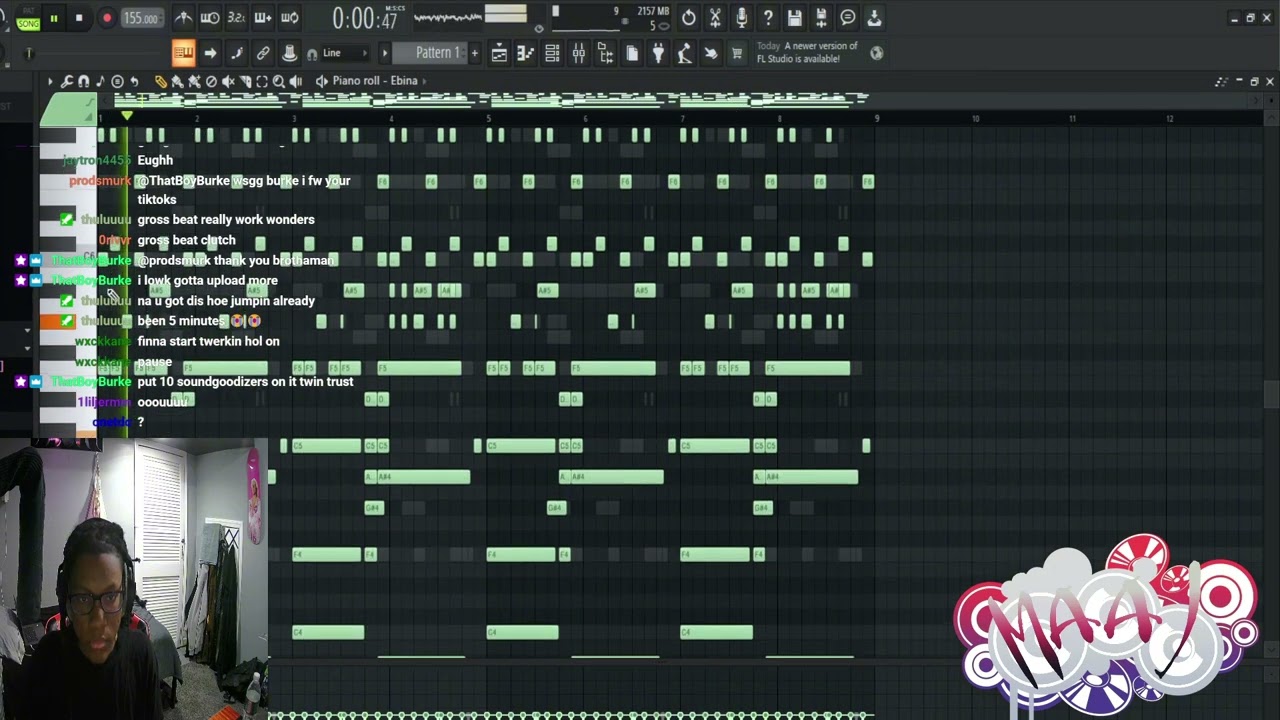Image resolution: width=1280 pixels, height=720 pixels.
Task: Open the piano roll view icon
Action: pyautogui.click(x=525, y=53)
